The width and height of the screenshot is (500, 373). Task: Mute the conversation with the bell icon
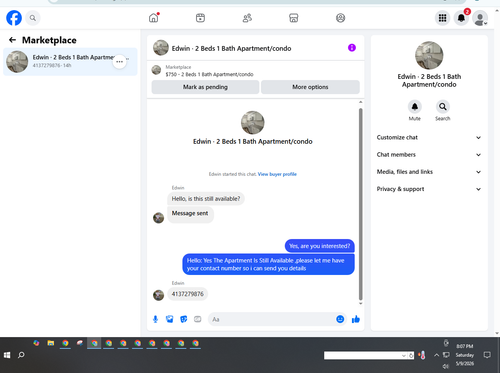click(415, 107)
